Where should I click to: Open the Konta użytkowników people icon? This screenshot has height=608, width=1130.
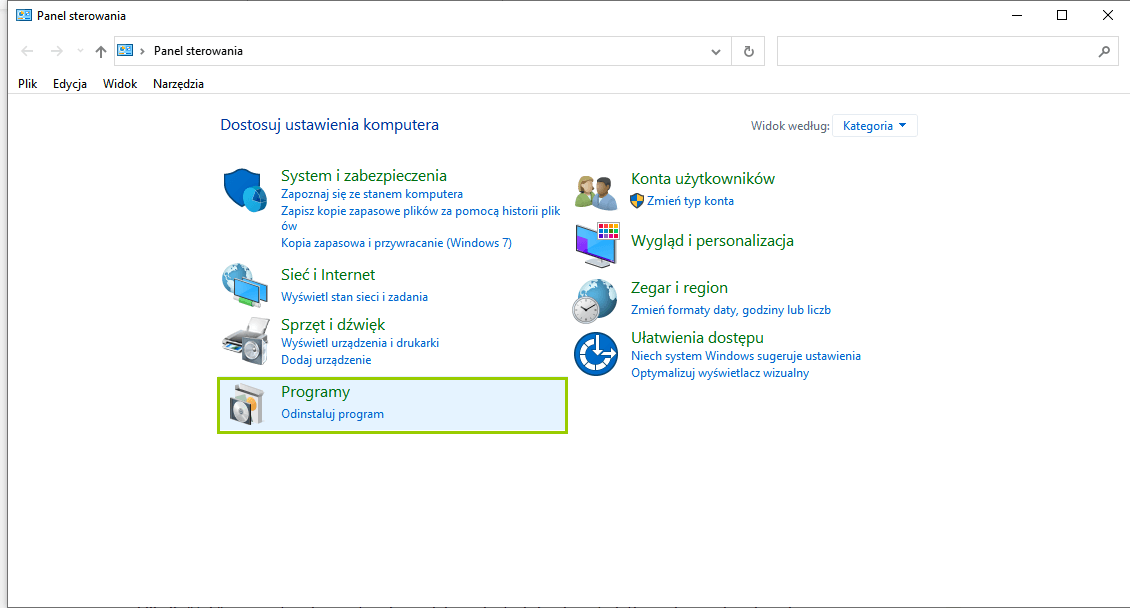coord(596,192)
